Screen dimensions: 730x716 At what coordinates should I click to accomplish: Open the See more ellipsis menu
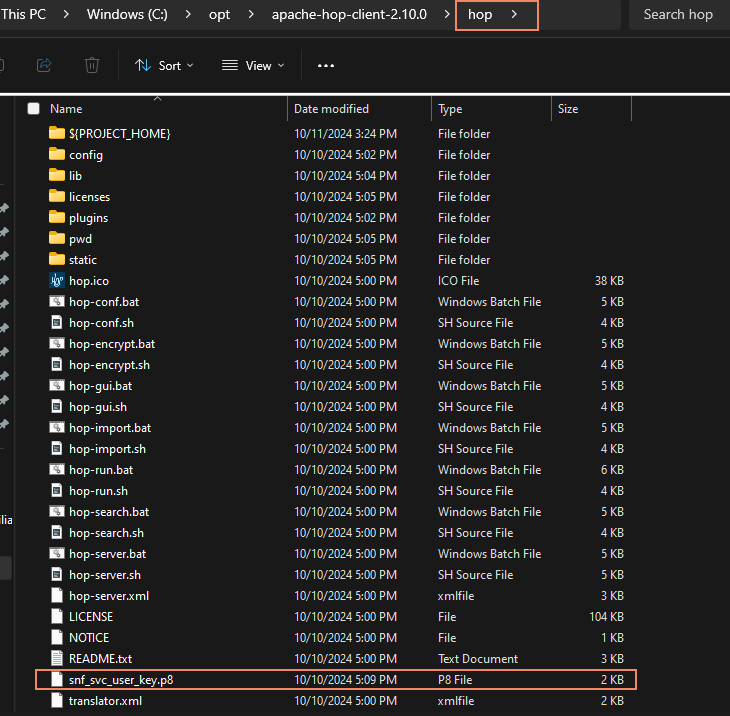point(325,65)
